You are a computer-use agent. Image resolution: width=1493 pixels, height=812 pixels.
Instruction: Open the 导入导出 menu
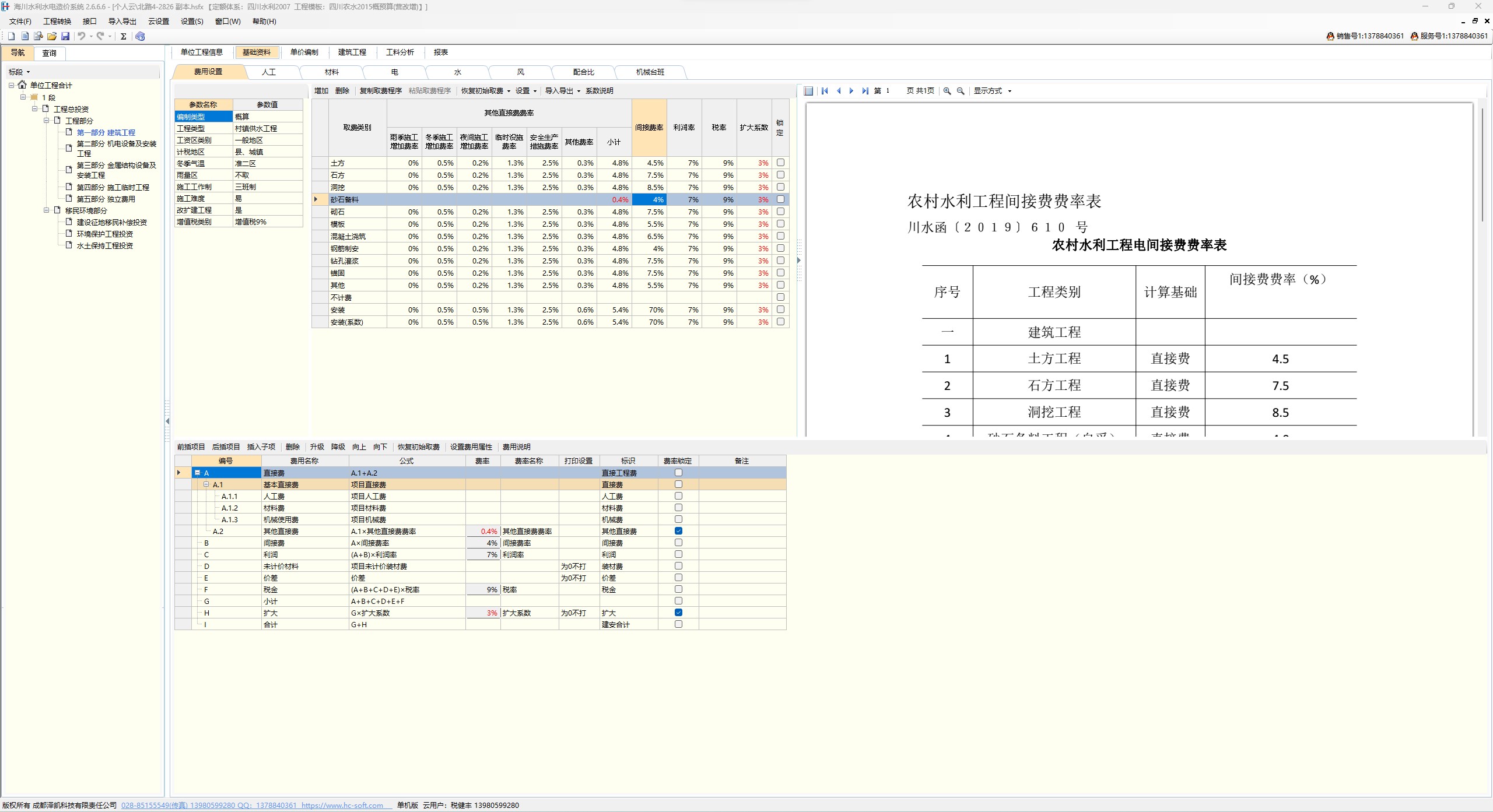coord(122,22)
